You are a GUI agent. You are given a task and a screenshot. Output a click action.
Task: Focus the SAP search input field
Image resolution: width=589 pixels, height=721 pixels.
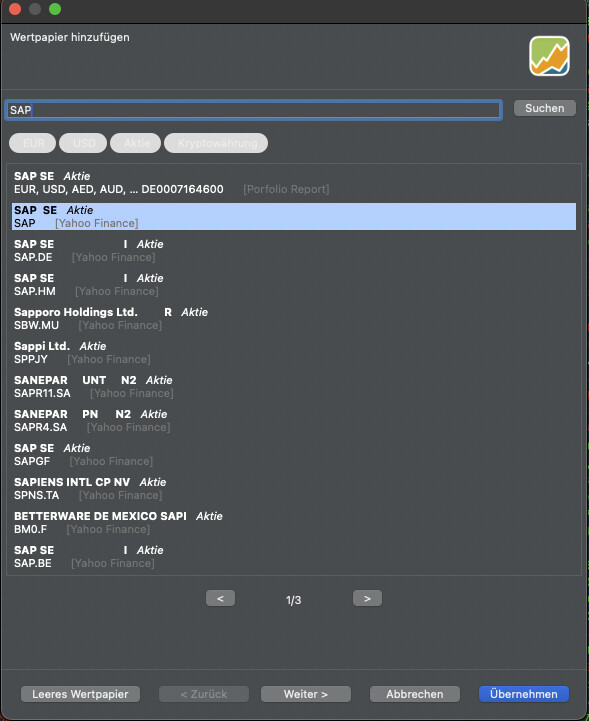253,110
